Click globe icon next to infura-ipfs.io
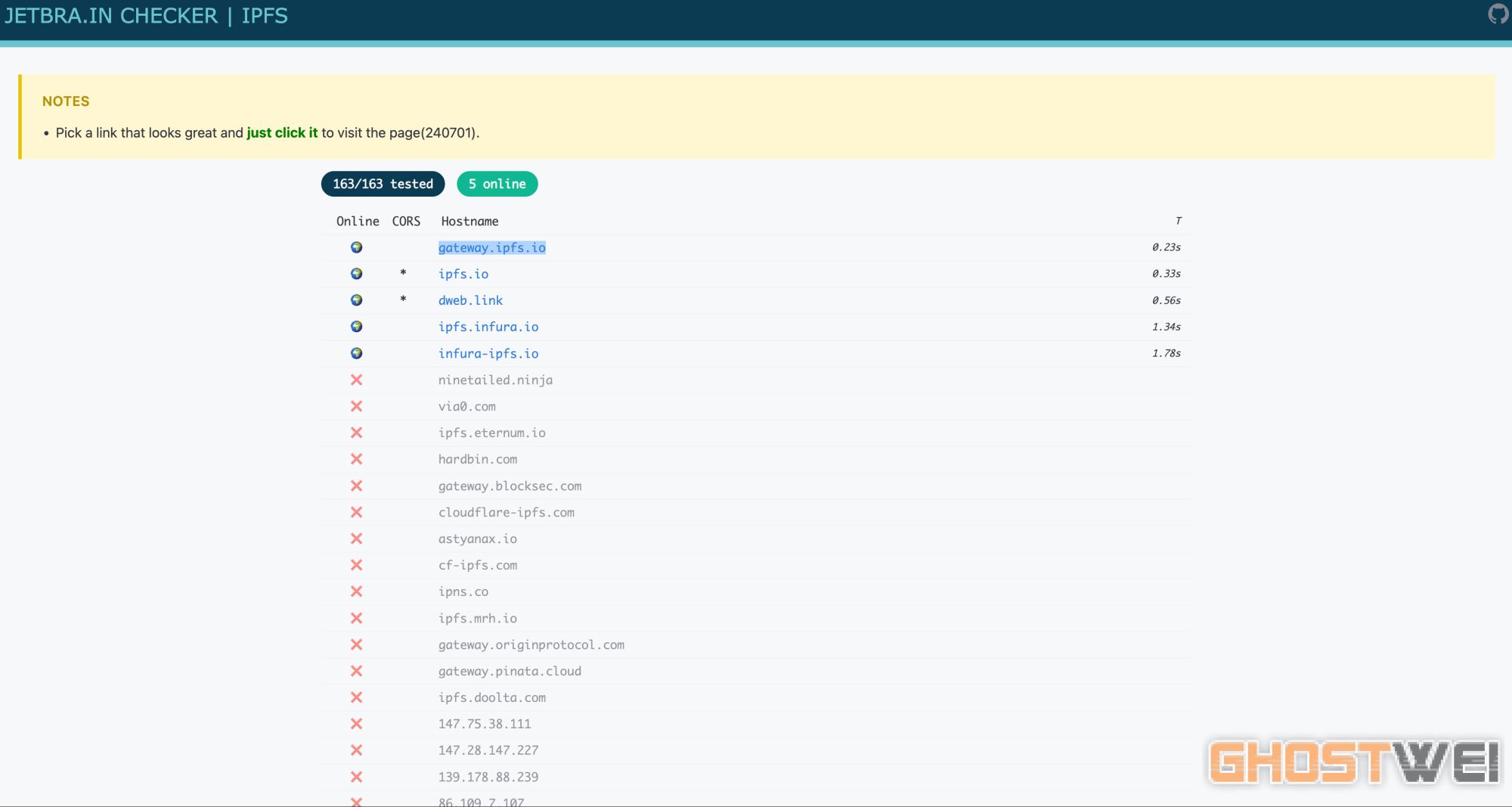 [x=356, y=353]
